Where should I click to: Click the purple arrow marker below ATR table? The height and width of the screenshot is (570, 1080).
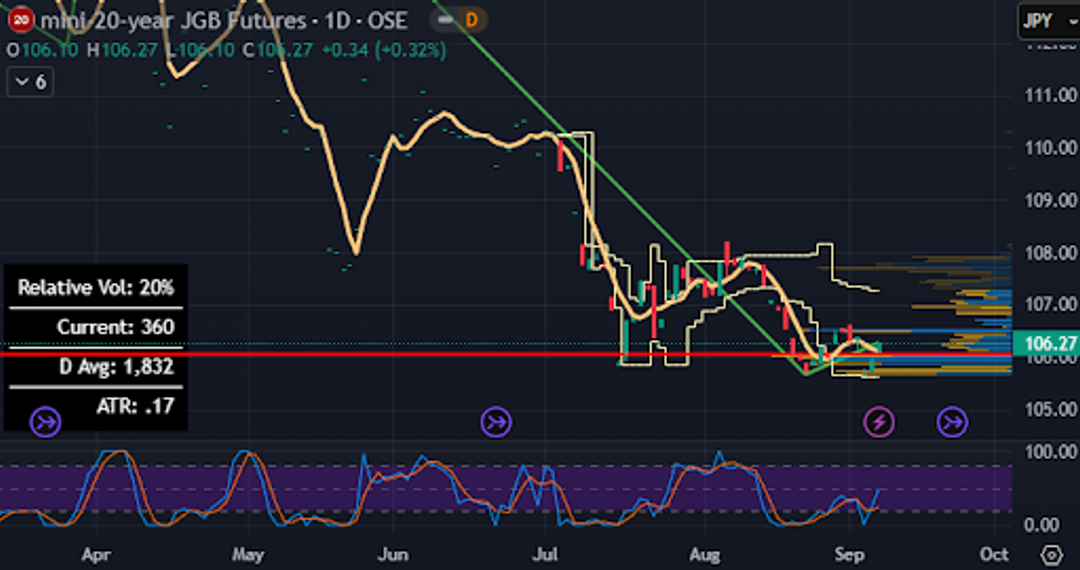[46, 422]
